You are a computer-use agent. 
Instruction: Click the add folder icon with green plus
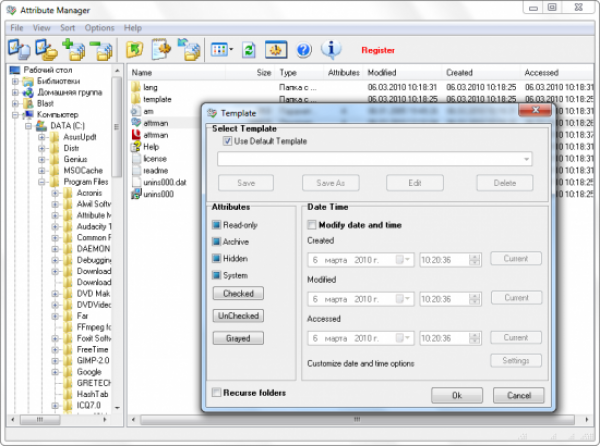[x=74, y=49]
